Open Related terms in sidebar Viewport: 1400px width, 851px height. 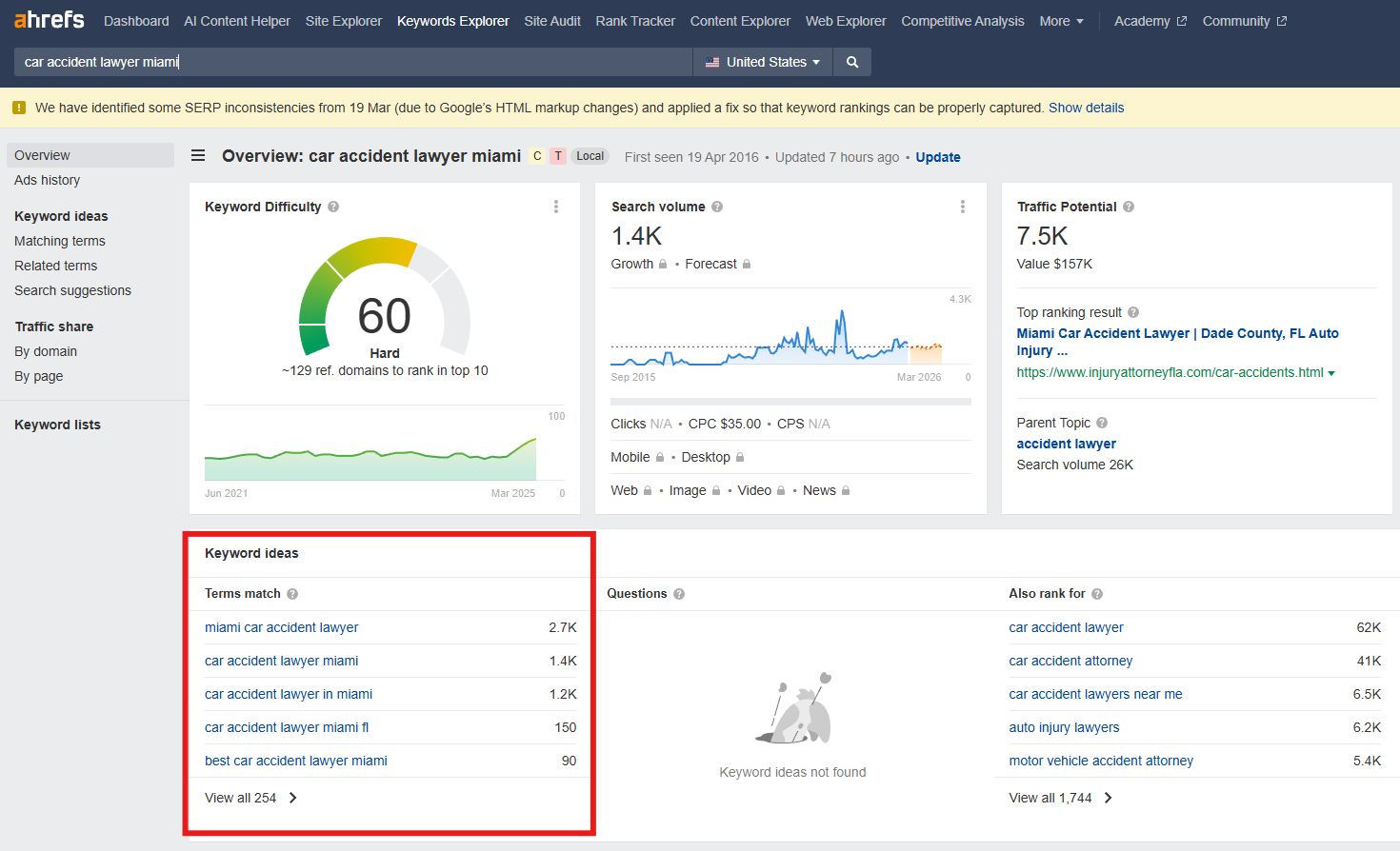(x=56, y=266)
